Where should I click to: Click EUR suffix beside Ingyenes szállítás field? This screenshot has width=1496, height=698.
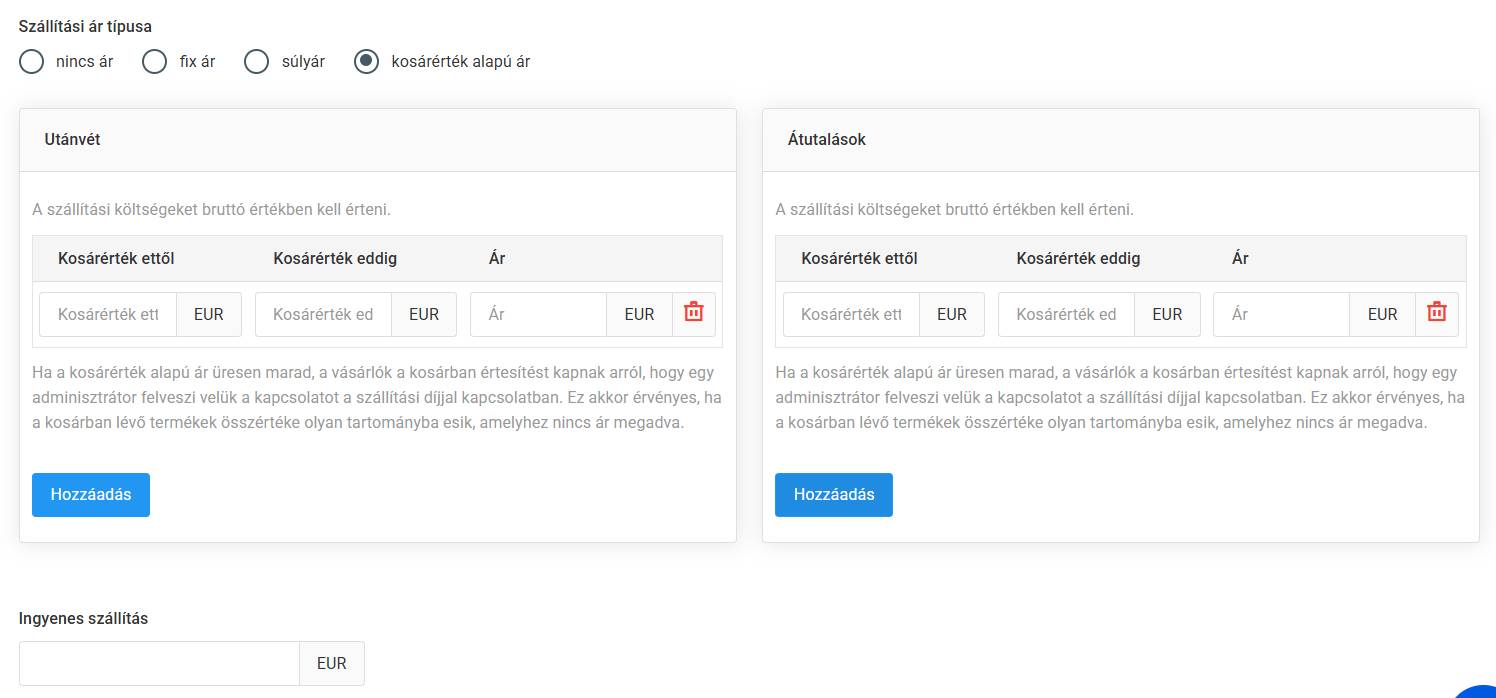(x=332, y=663)
